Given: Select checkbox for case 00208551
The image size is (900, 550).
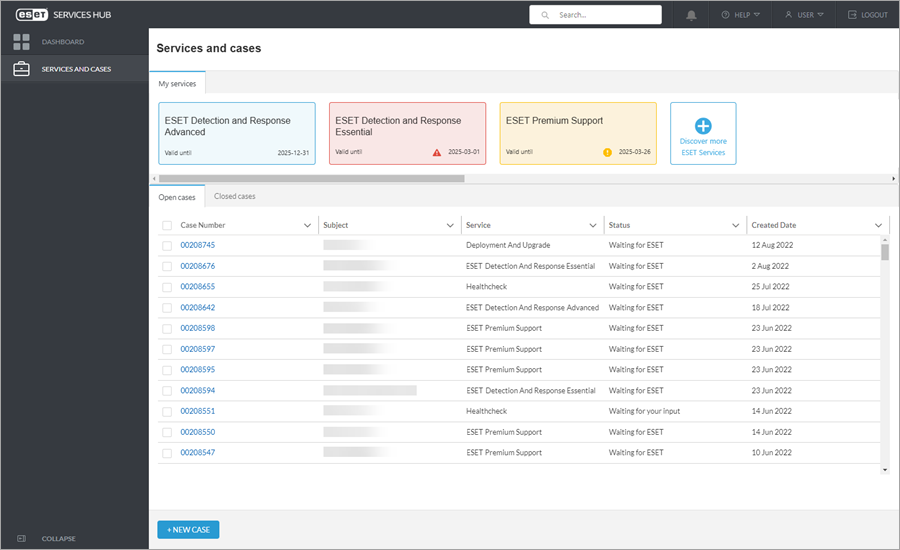Looking at the screenshot, I should click(x=167, y=411).
